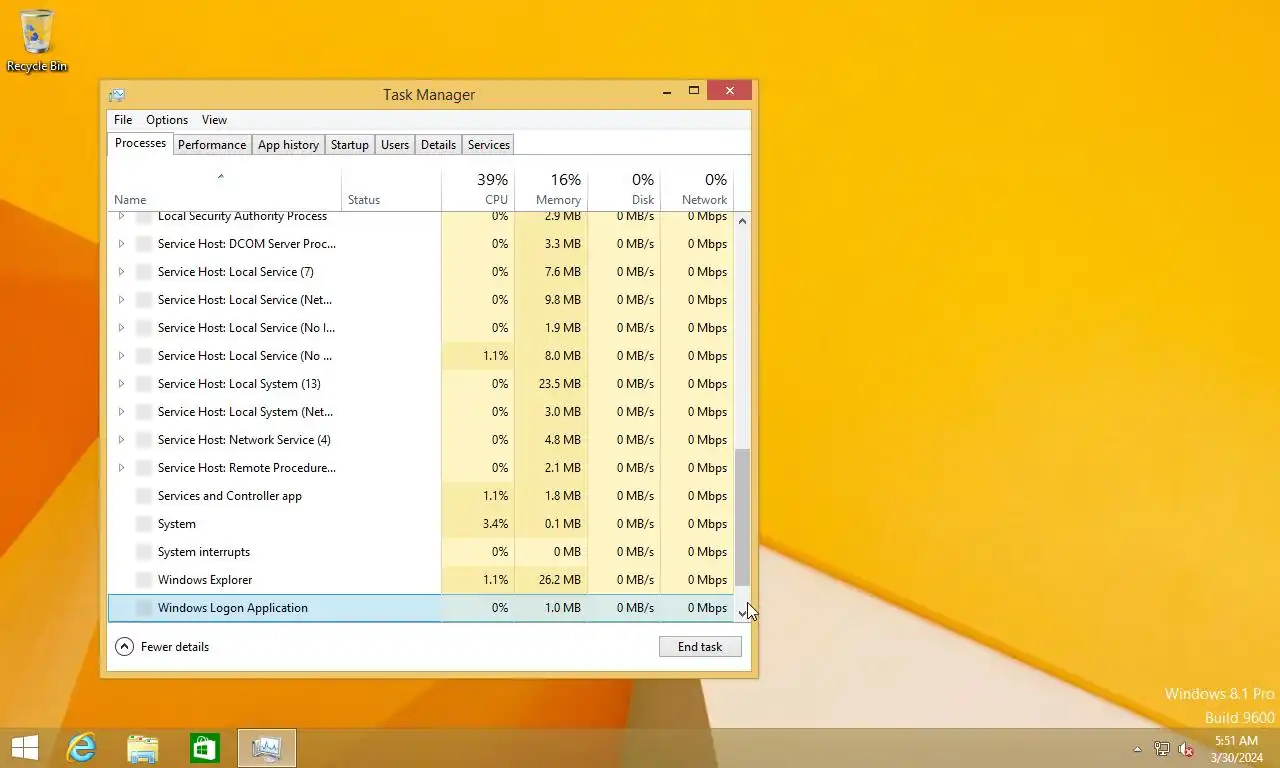Image resolution: width=1280 pixels, height=768 pixels.
Task: Expand Service Host: Local System (13)
Action: click(x=121, y=384)
